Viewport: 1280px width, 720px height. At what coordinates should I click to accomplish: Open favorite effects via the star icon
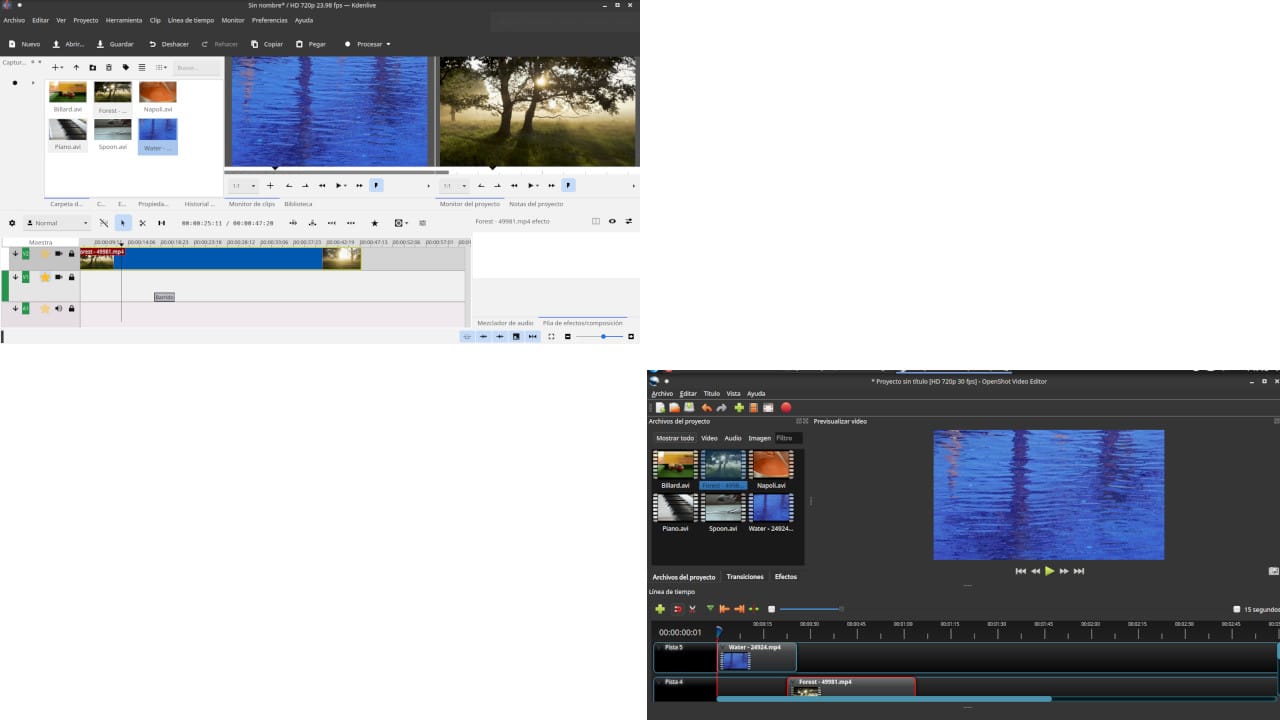(374, 223)
